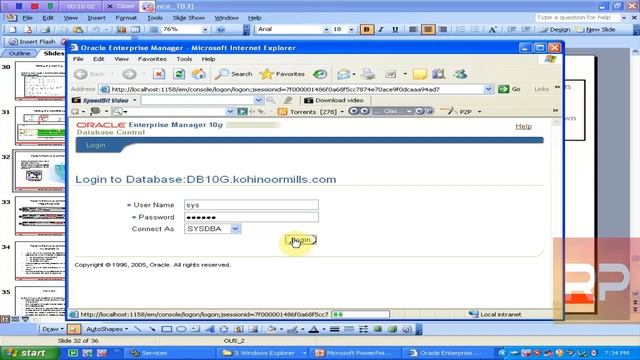Click the Bold button in the PowerPoint toolbar
Screen dimensions: 640x360
[x=367, y=29]
